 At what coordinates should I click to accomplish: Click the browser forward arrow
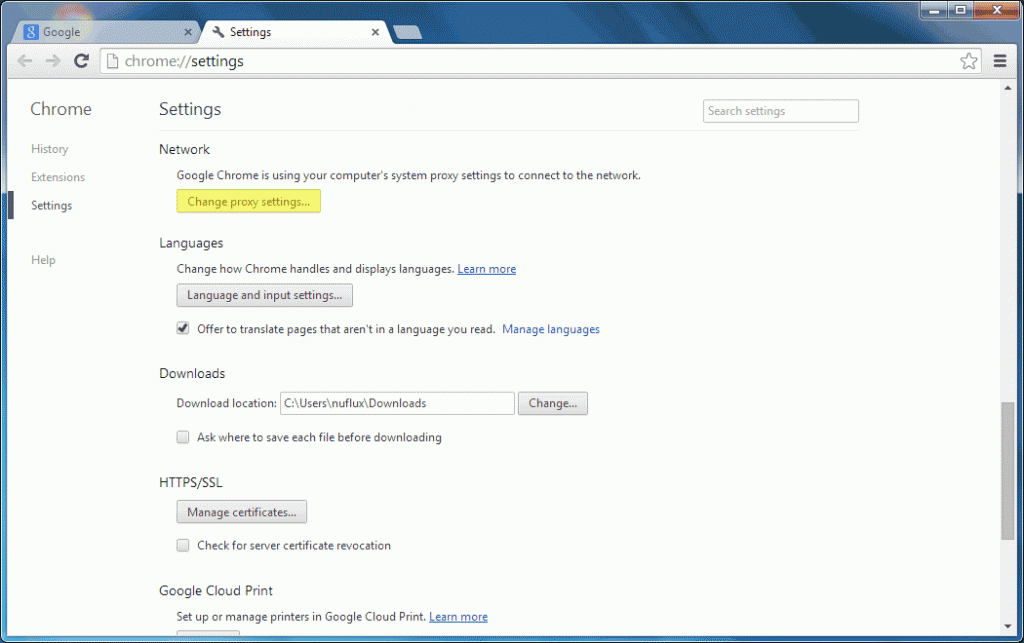coord(53,61)
